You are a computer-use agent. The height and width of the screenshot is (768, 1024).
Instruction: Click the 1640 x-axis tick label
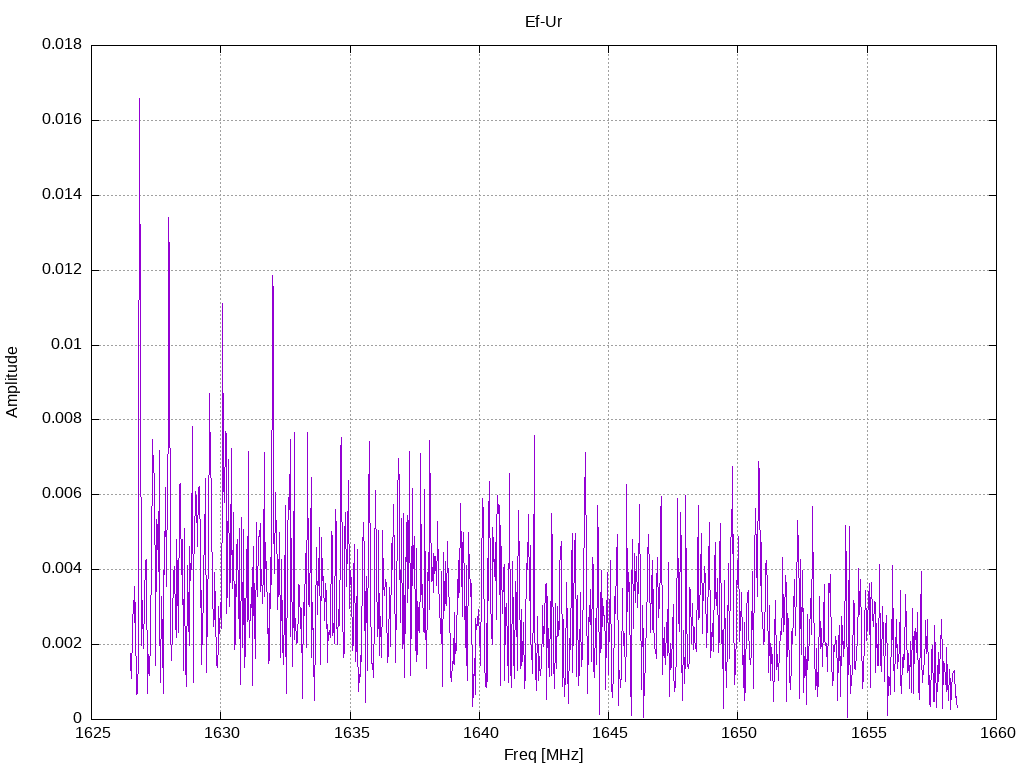coord(481,733)
